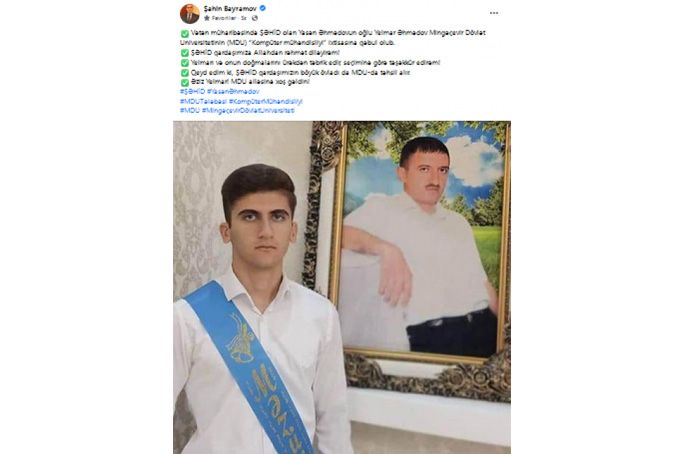This screenshot has width=680, height=454.
Task: Open the #MingəçevirDövlətUniversiteti hashtag
Action: coord(248,111)
